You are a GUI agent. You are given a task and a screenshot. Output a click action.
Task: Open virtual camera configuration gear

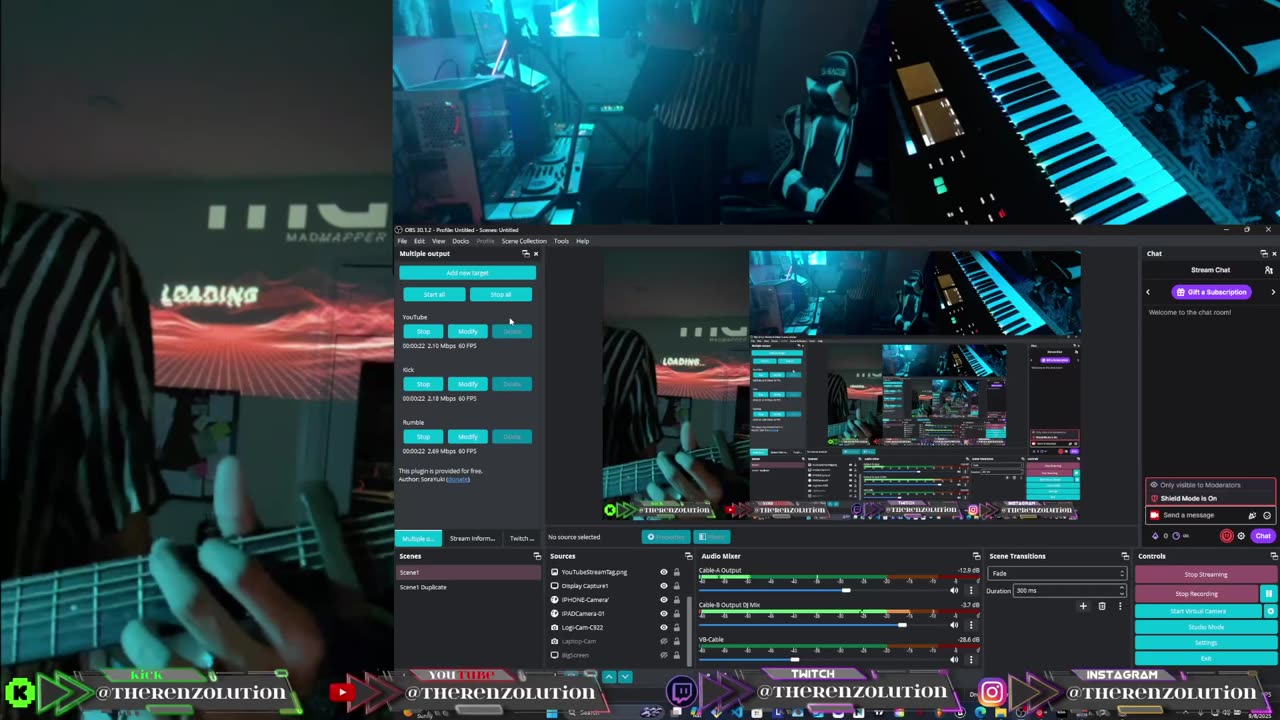pos(1271,611)
